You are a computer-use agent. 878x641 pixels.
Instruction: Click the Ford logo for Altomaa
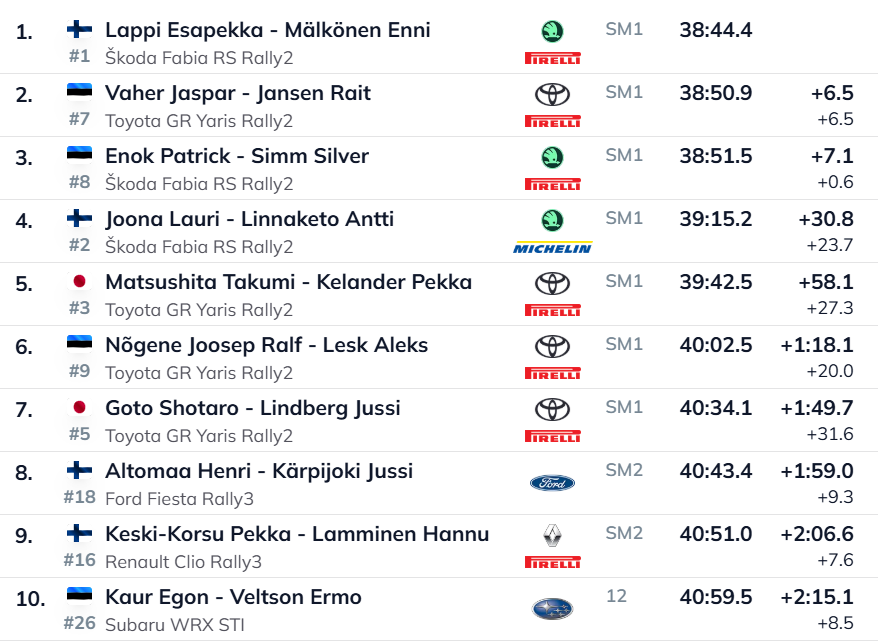pos(552,483)
